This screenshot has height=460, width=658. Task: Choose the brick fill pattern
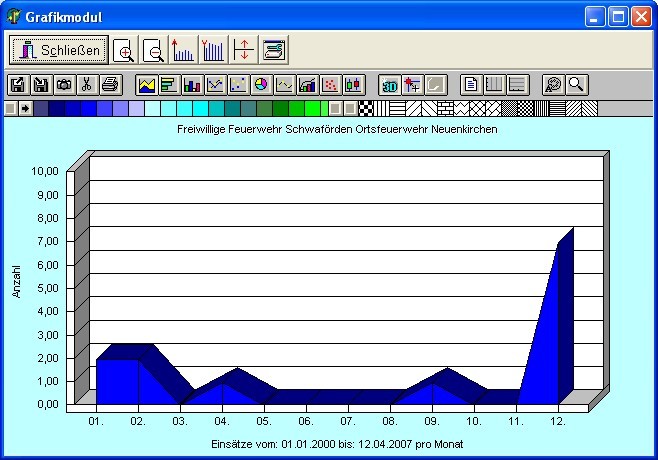tap(445, 108)
